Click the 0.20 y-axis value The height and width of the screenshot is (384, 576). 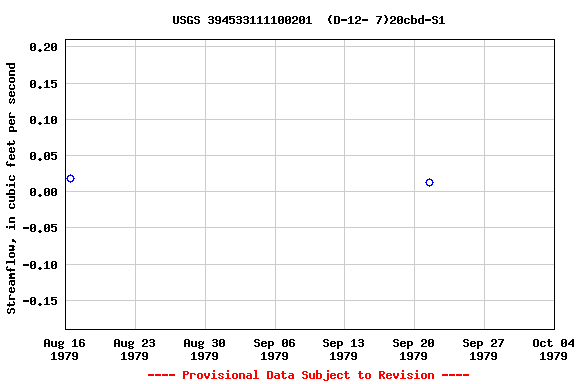click(43, 47)
